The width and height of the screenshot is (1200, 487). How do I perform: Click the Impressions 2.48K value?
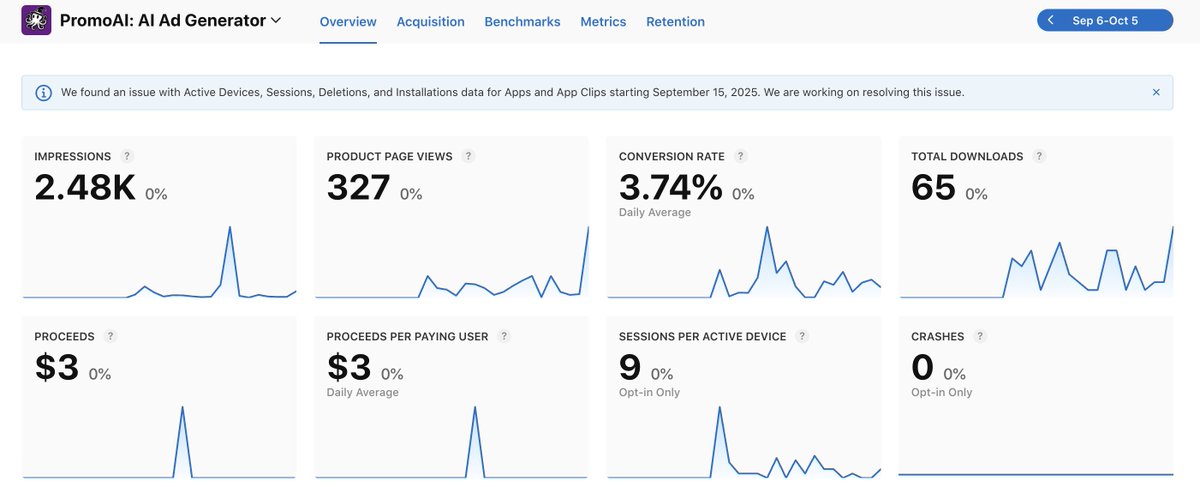pos(85,188)
